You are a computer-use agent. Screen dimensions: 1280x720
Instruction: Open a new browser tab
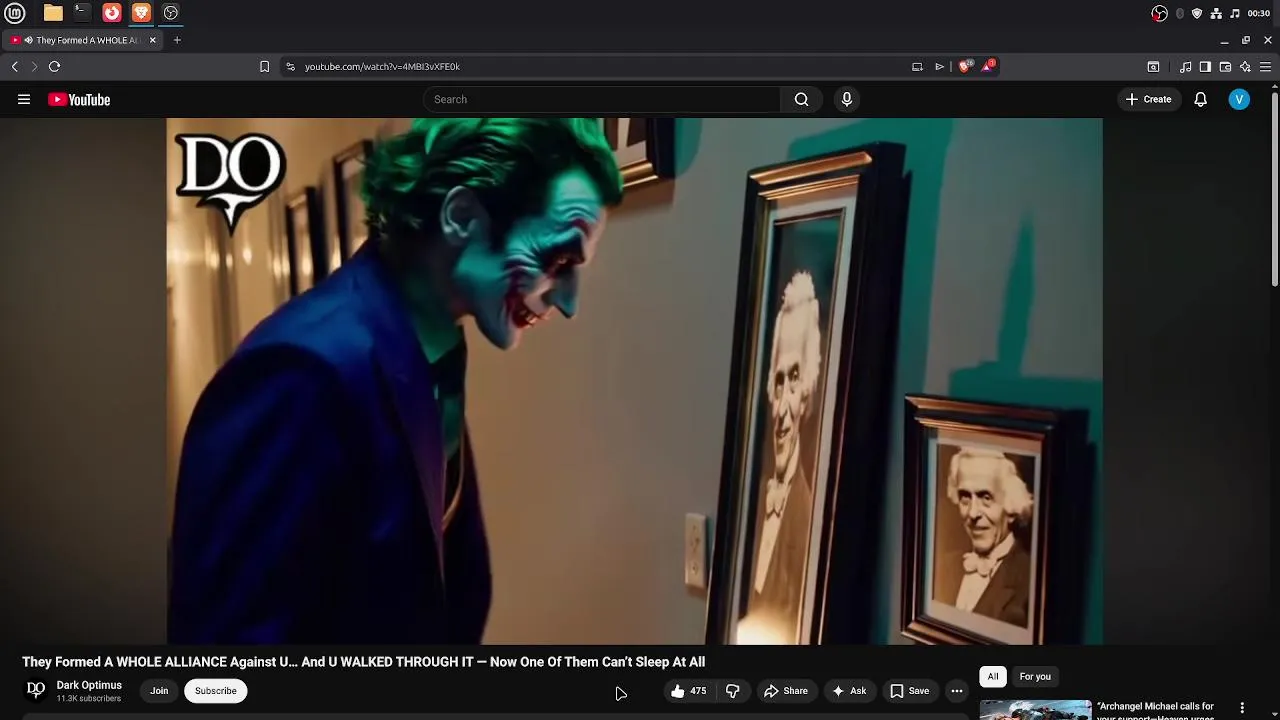177,40
